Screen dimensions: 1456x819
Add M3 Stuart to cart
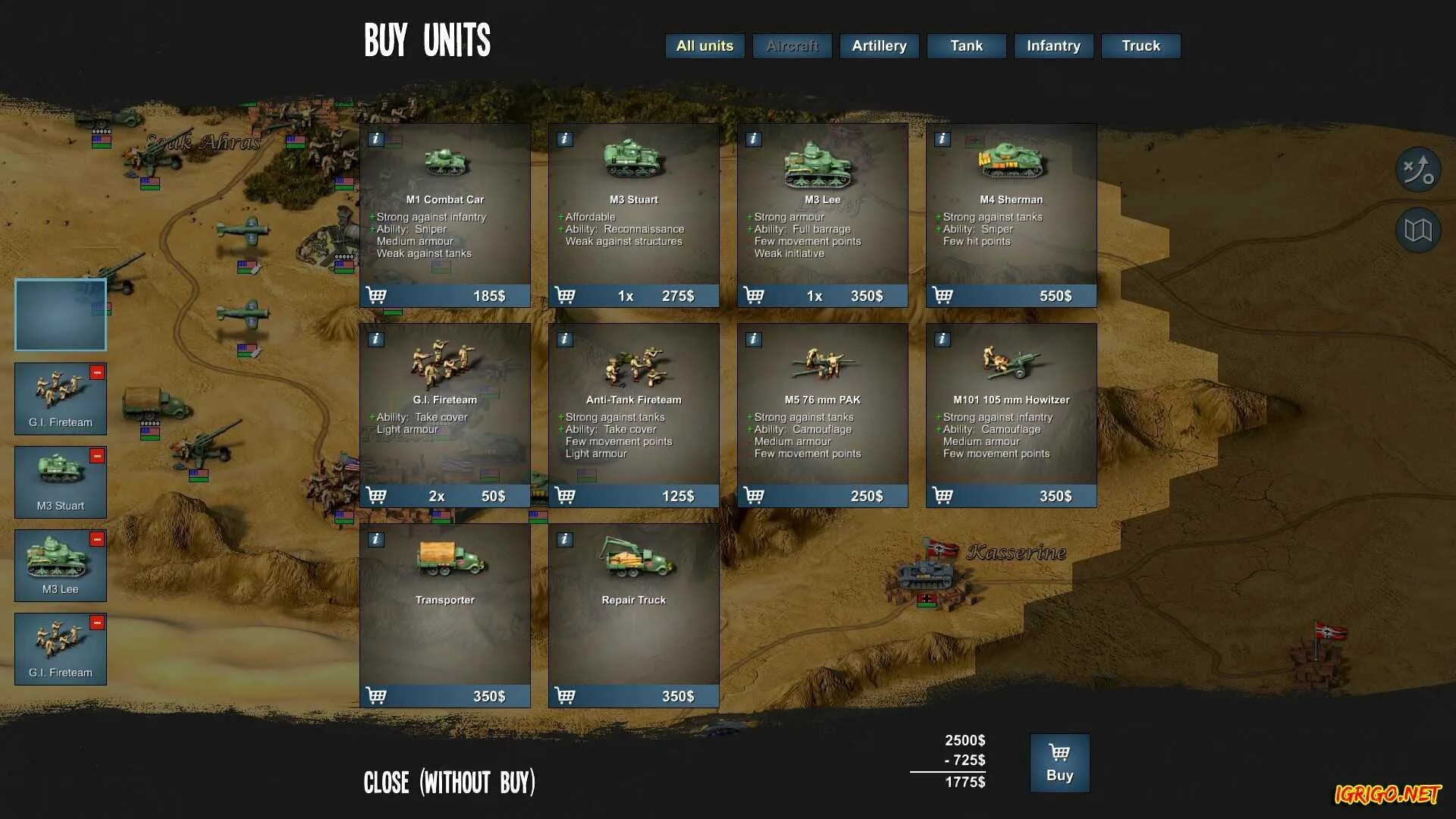pyautogui.click(x=565, y=295)
